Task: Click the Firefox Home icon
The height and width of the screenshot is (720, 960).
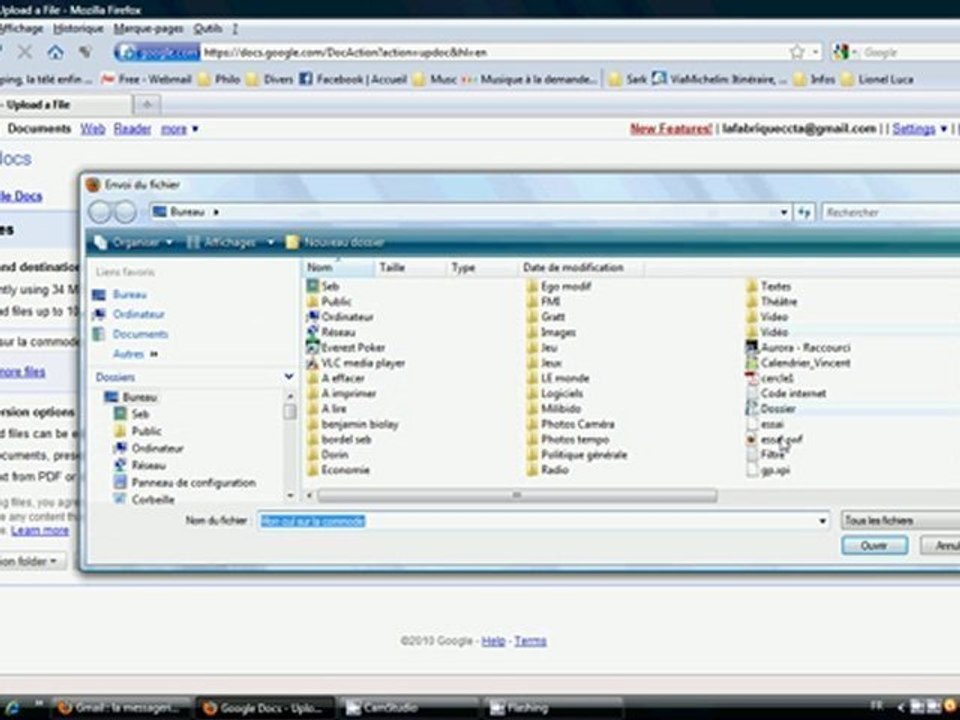Action: (55, 52)
